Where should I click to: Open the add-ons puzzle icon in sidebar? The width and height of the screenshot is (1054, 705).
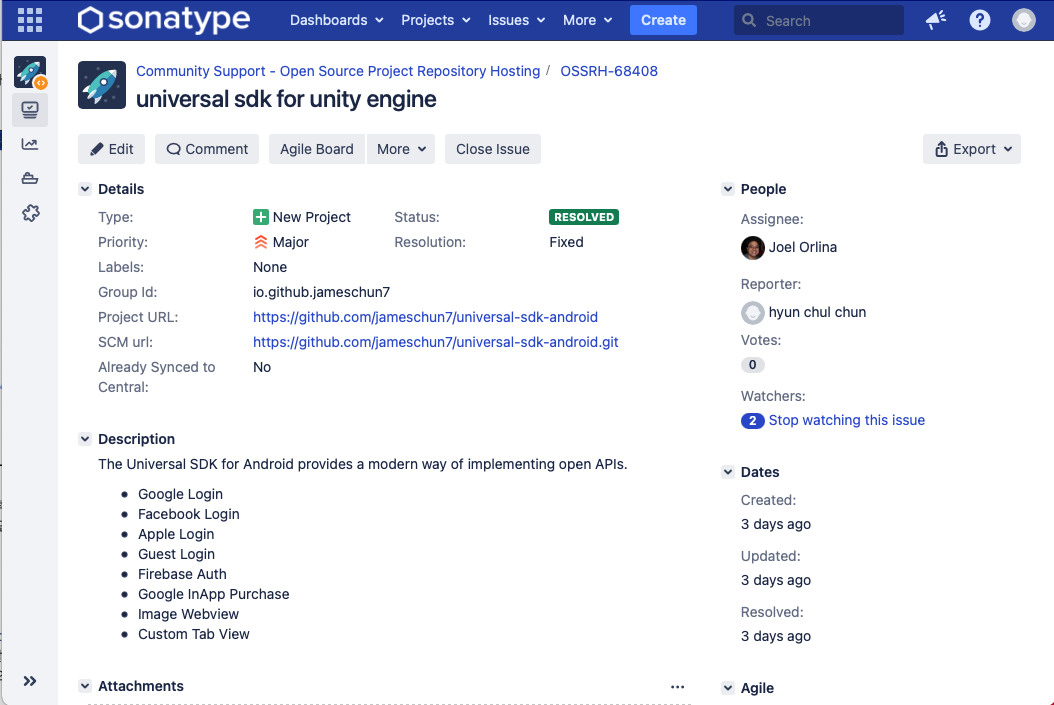tap(30, 213)
